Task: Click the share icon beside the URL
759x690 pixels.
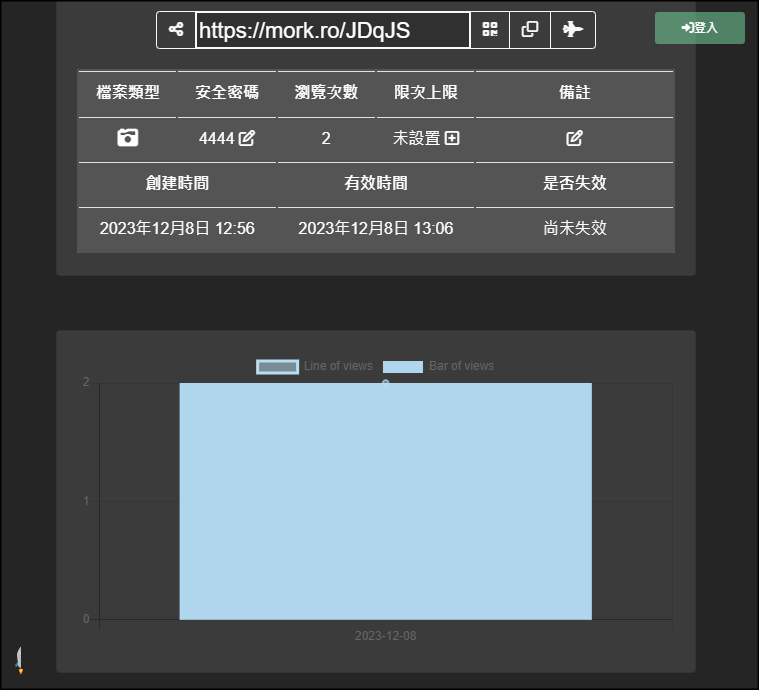Action: coord(176,30)
